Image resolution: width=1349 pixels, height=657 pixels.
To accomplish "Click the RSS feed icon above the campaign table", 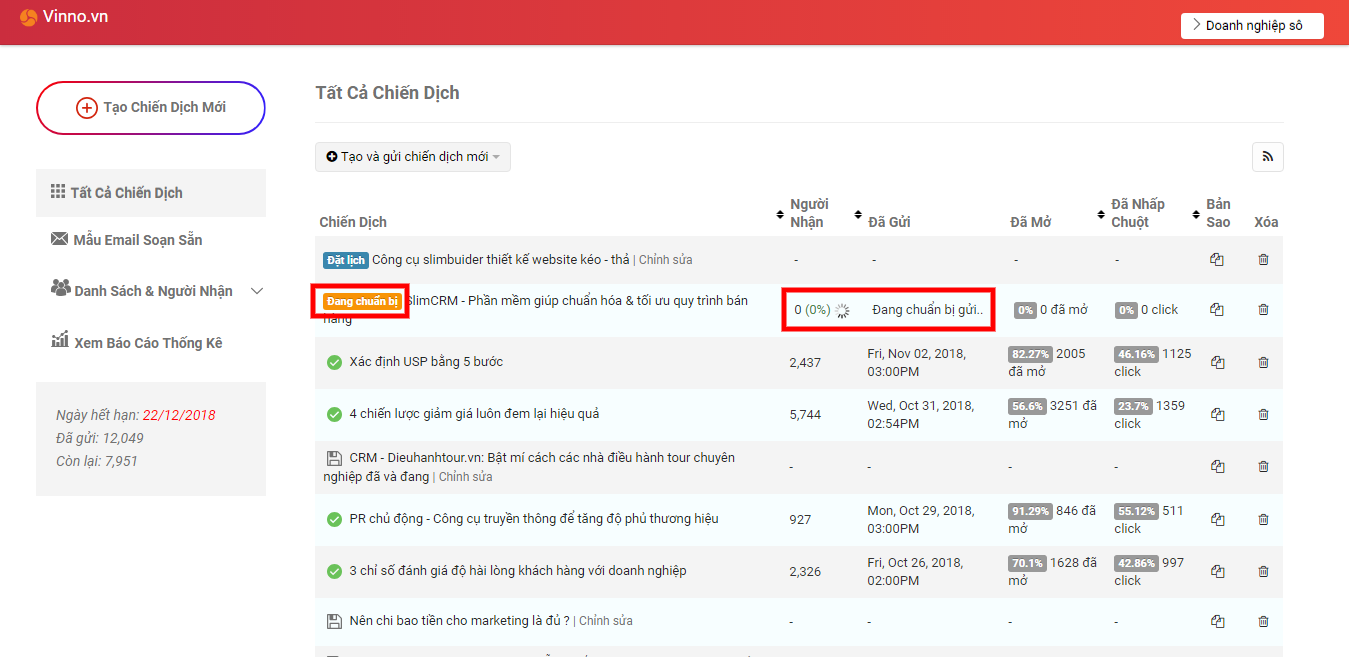I will click(x=1267, y=157).
